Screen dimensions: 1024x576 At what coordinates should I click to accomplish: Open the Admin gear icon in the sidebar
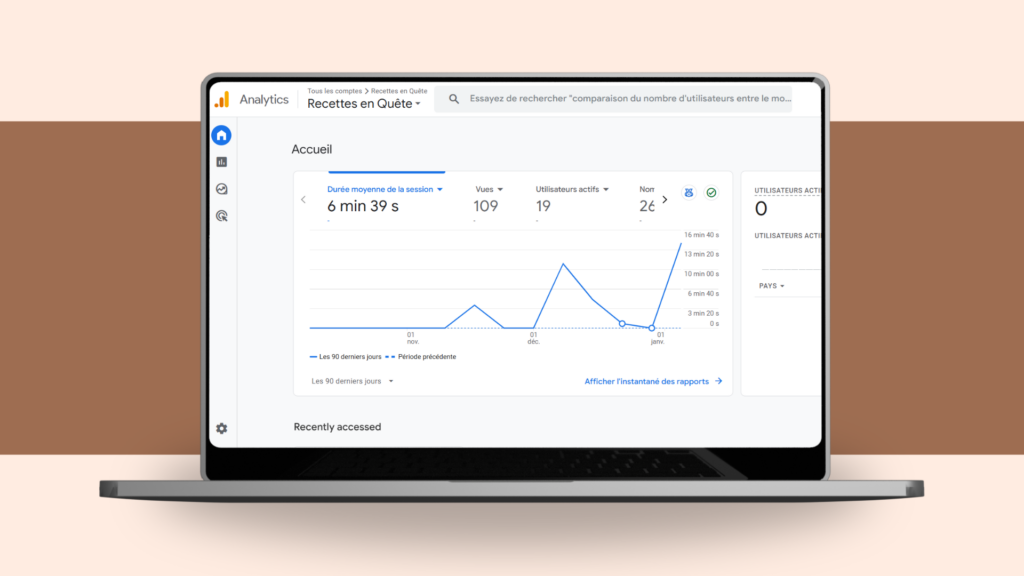pos(221,428)
